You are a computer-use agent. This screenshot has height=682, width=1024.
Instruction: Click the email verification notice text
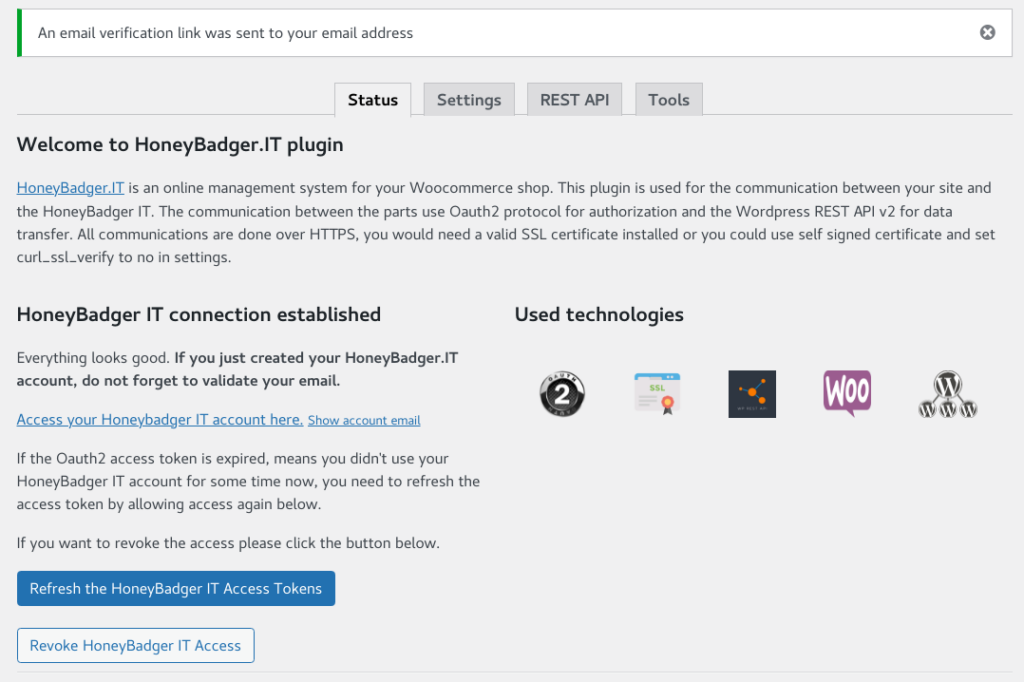225,33
